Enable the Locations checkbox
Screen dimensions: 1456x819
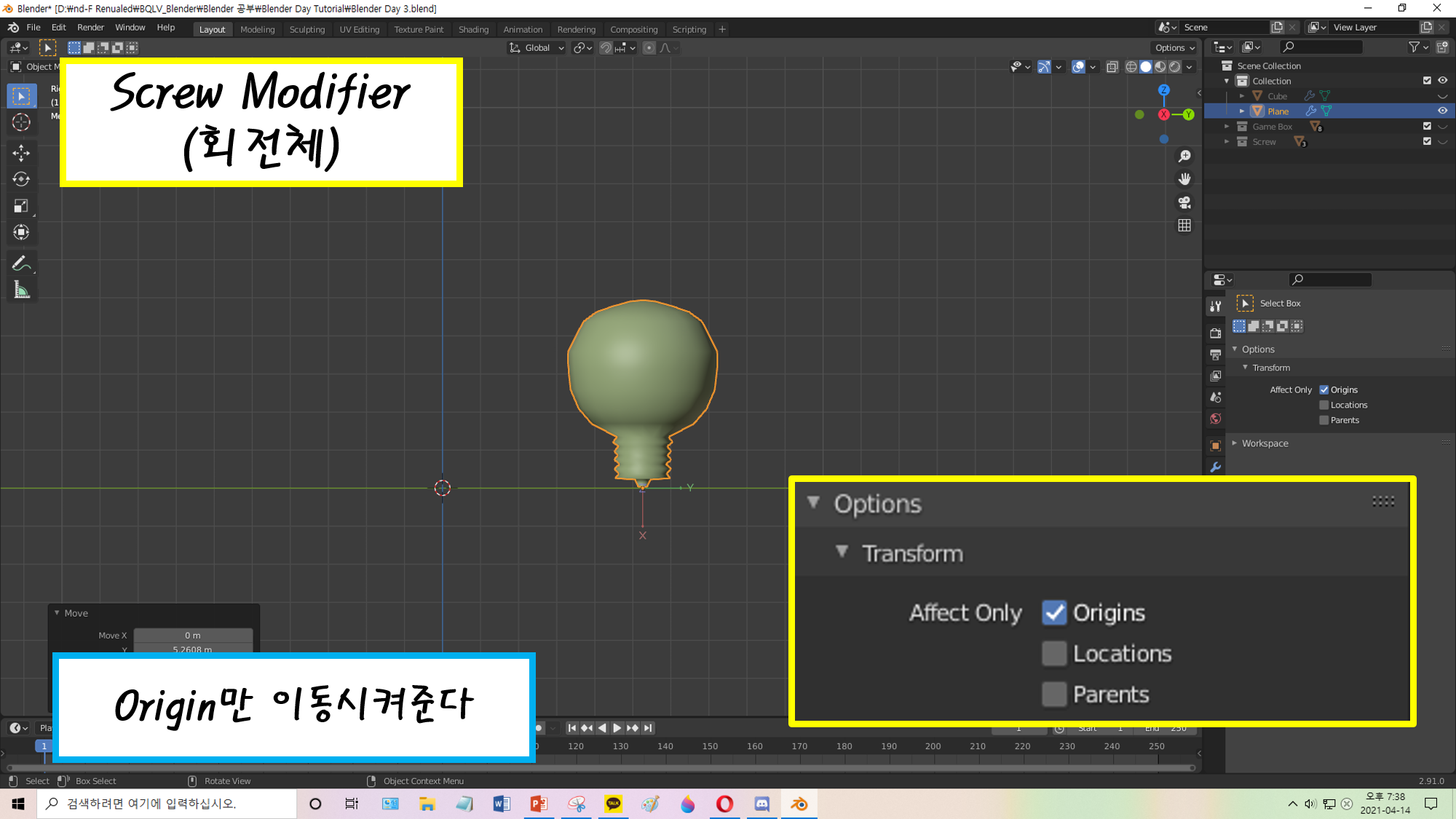coord(1324,405)
